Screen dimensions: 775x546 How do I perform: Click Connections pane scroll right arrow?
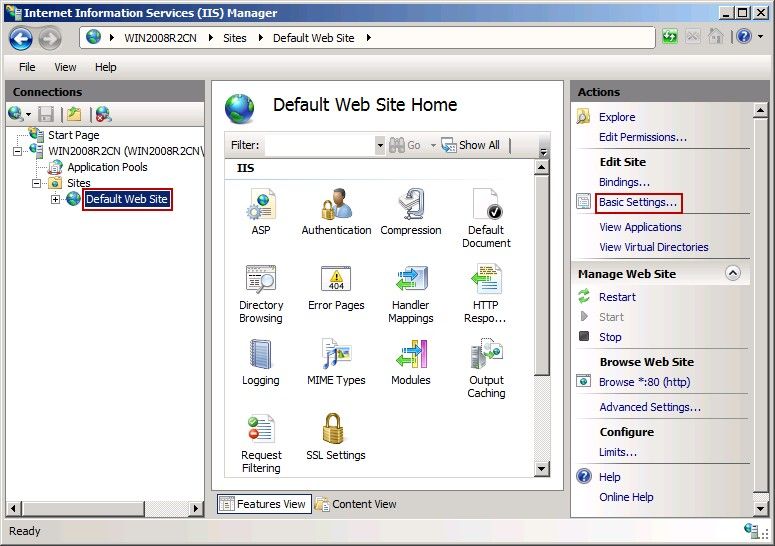coord(196,508)
